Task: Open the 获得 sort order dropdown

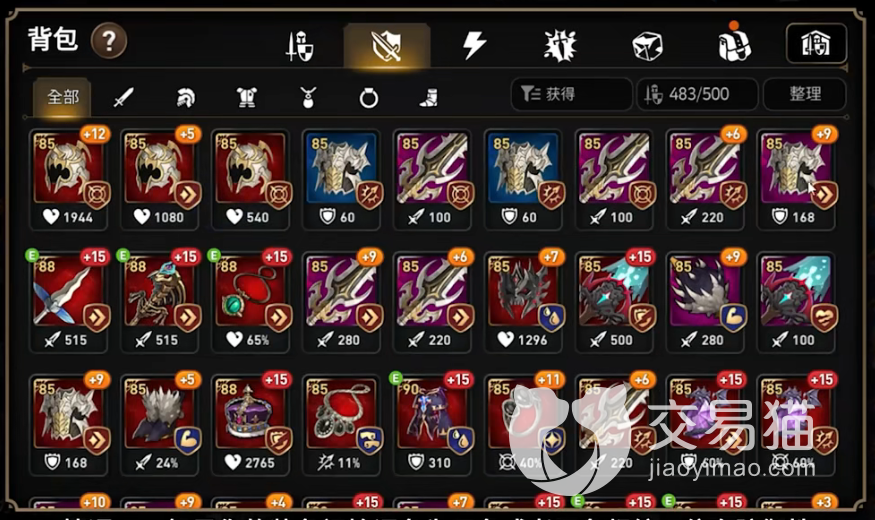Action: pos(571,94)
